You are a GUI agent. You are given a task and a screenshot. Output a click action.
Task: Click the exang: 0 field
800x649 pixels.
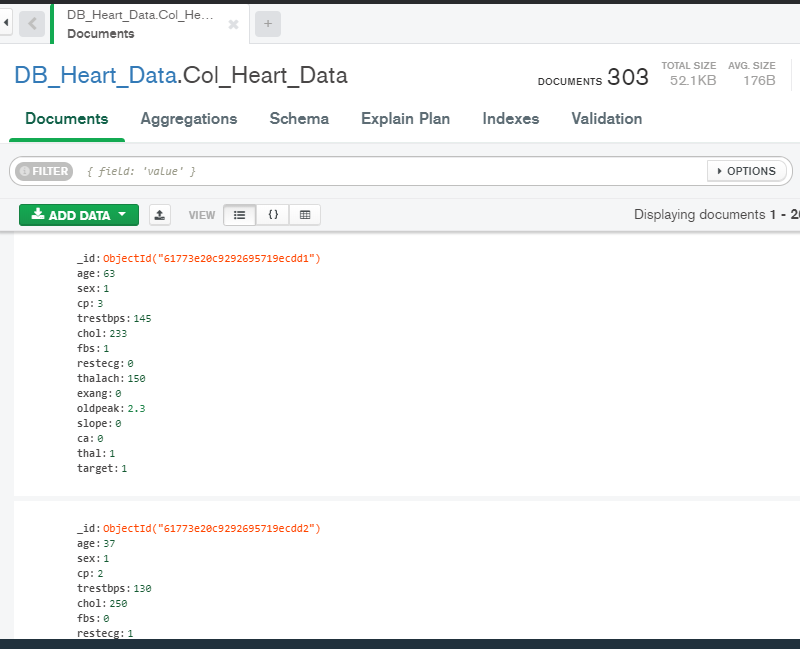[99, 393]
